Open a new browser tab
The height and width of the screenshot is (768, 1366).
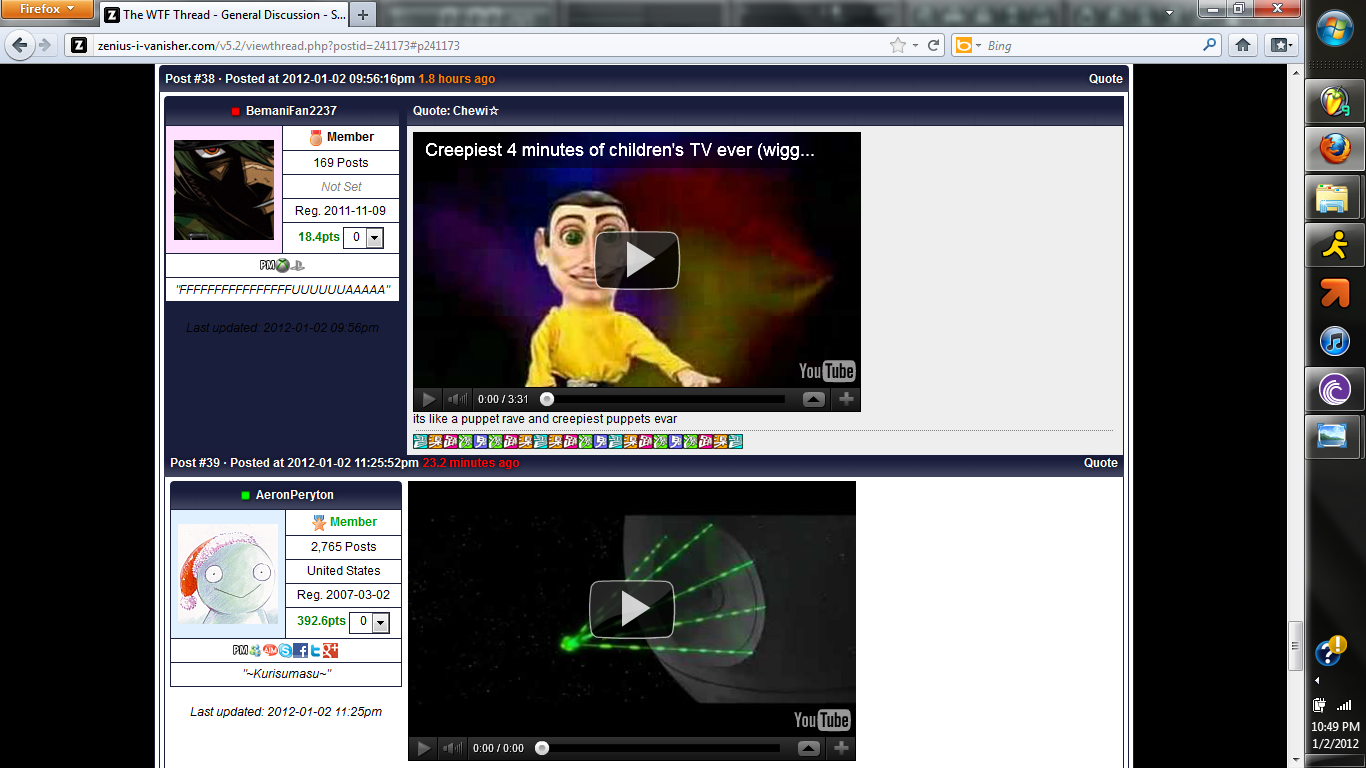pyautogui.click(x=363, y=15)
